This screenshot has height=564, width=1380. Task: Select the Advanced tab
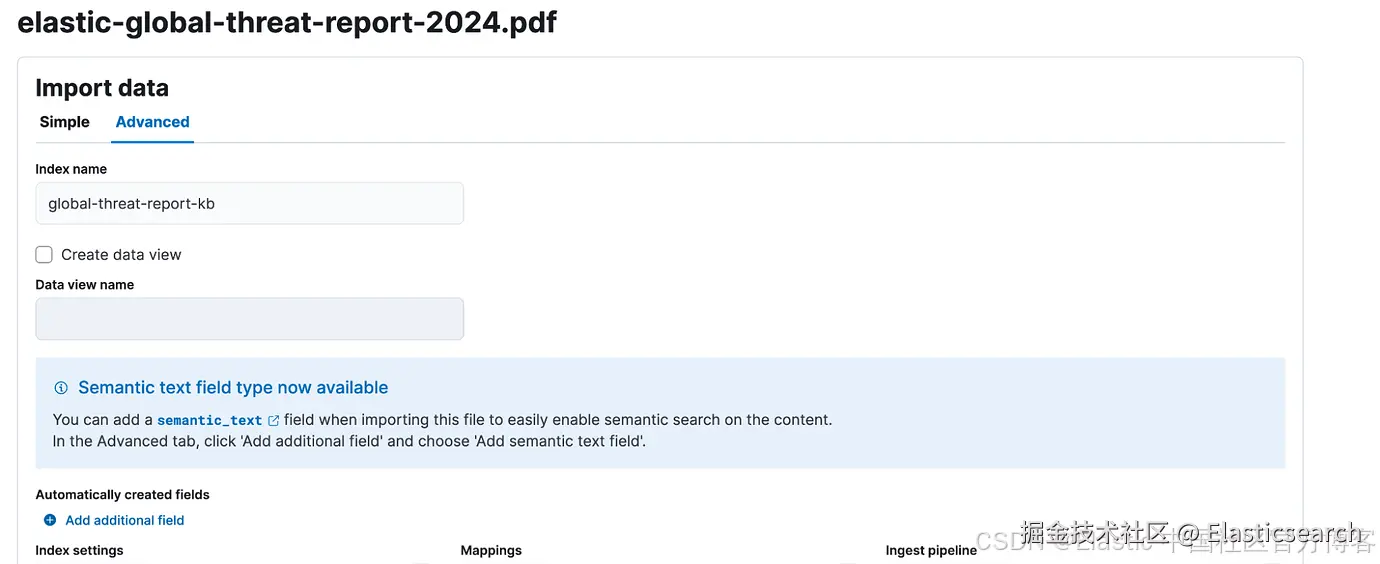point(152,122)
